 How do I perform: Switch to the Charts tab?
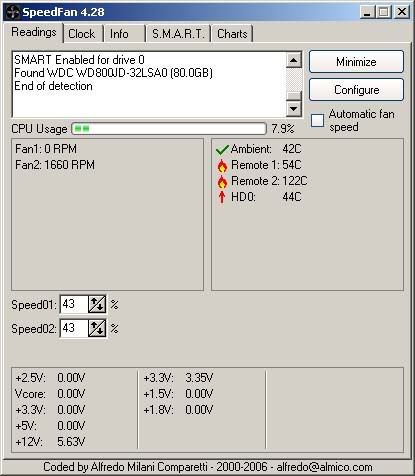coord(232,34)
